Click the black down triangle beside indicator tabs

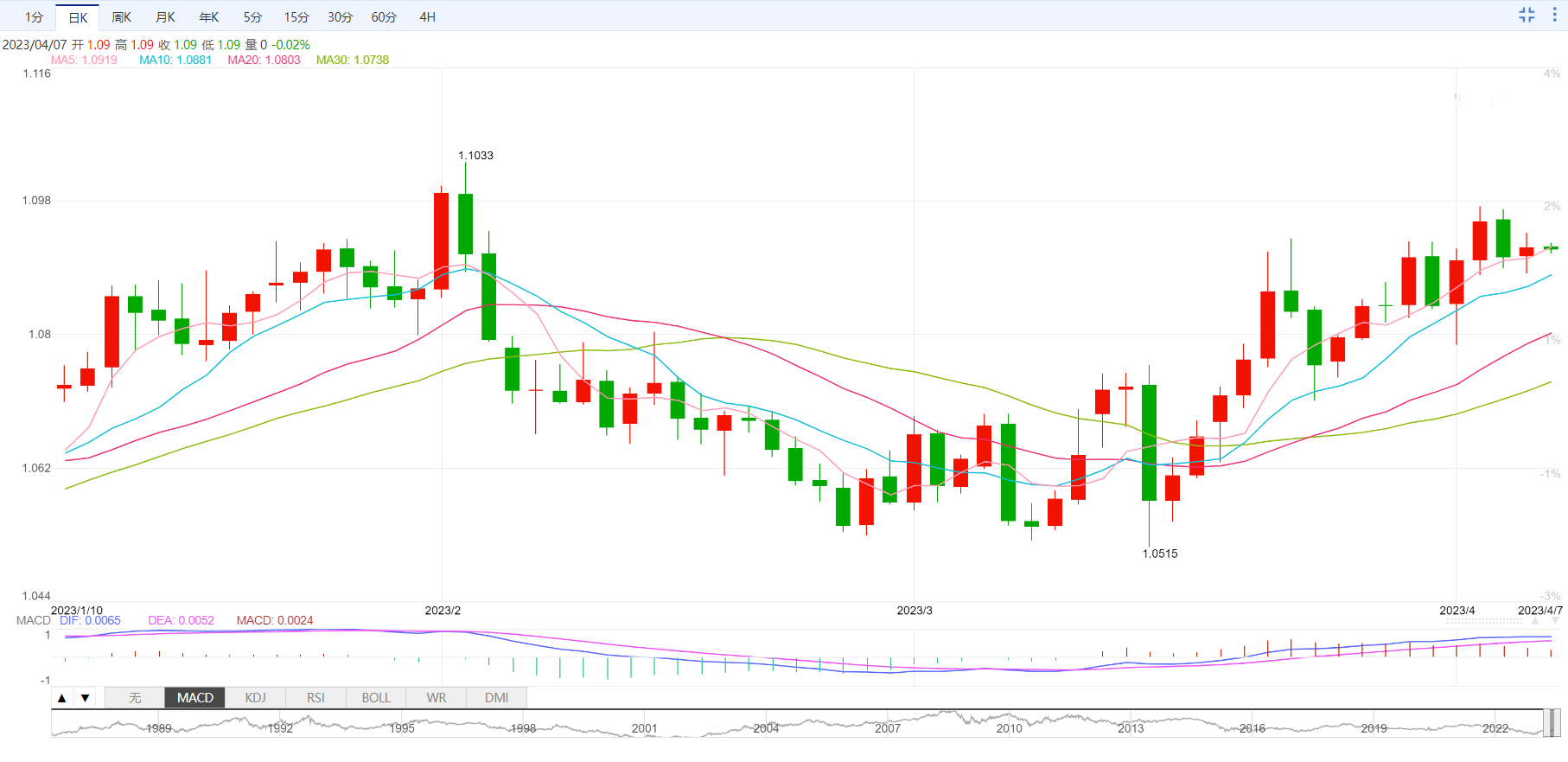click(85, 698)
